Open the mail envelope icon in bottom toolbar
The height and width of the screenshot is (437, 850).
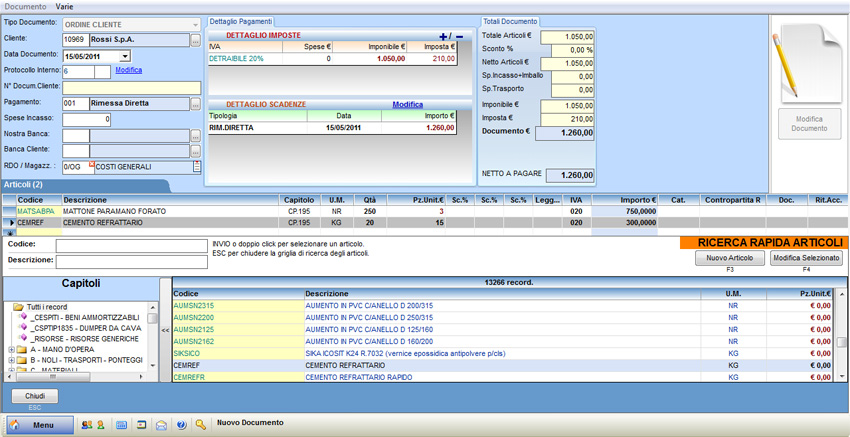click(161, 425)
